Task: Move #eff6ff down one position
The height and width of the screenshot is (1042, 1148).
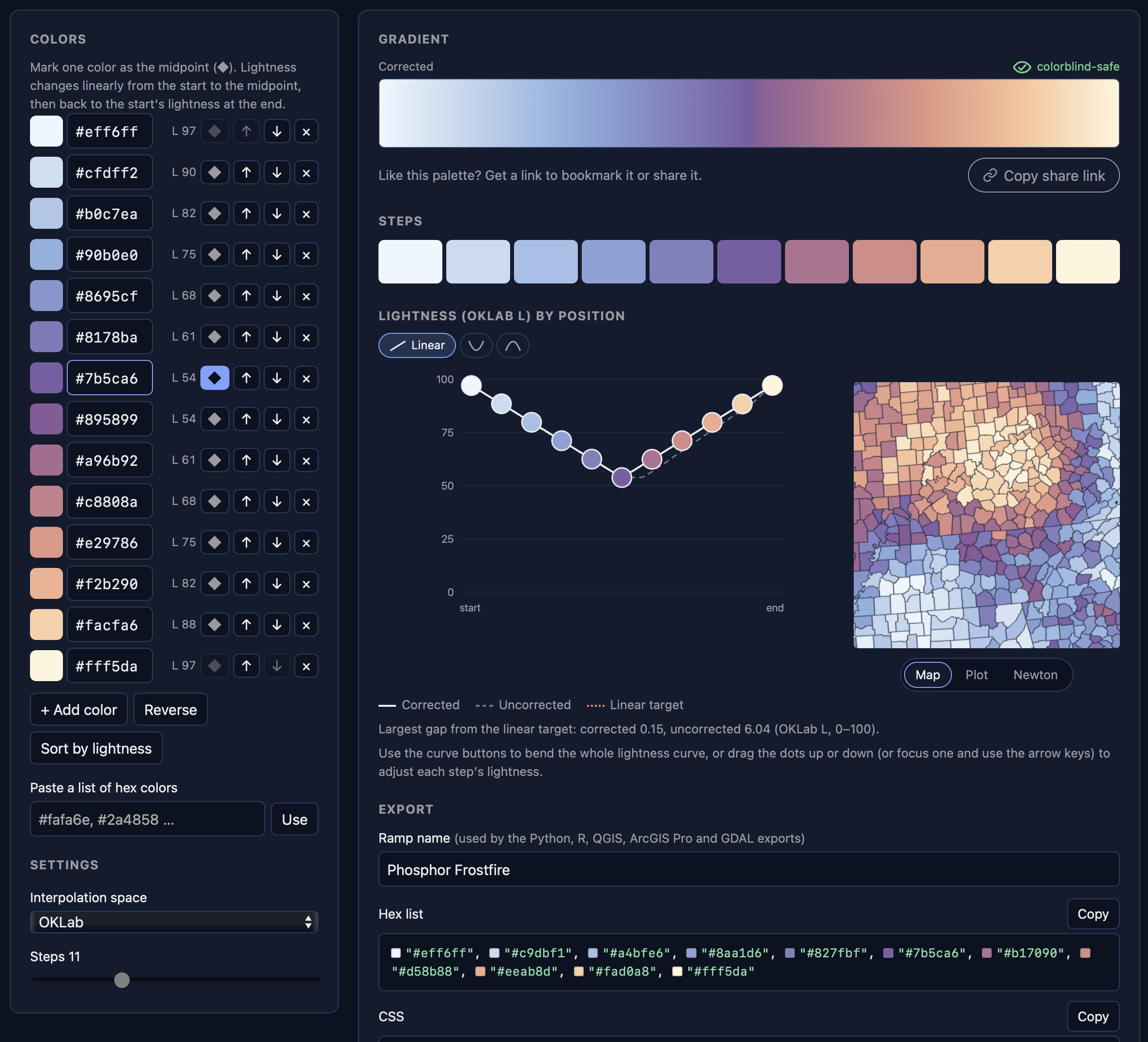Action: pos(277,132)
